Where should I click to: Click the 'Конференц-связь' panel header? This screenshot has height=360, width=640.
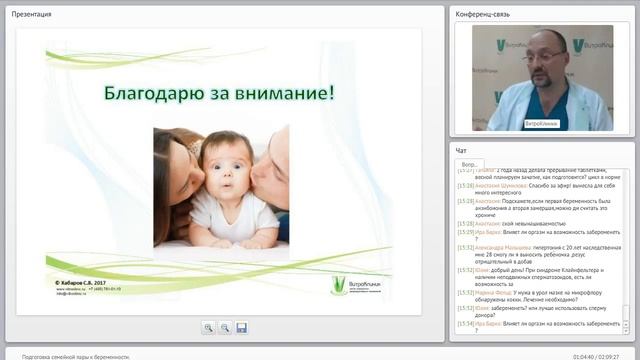coord(482,14)
